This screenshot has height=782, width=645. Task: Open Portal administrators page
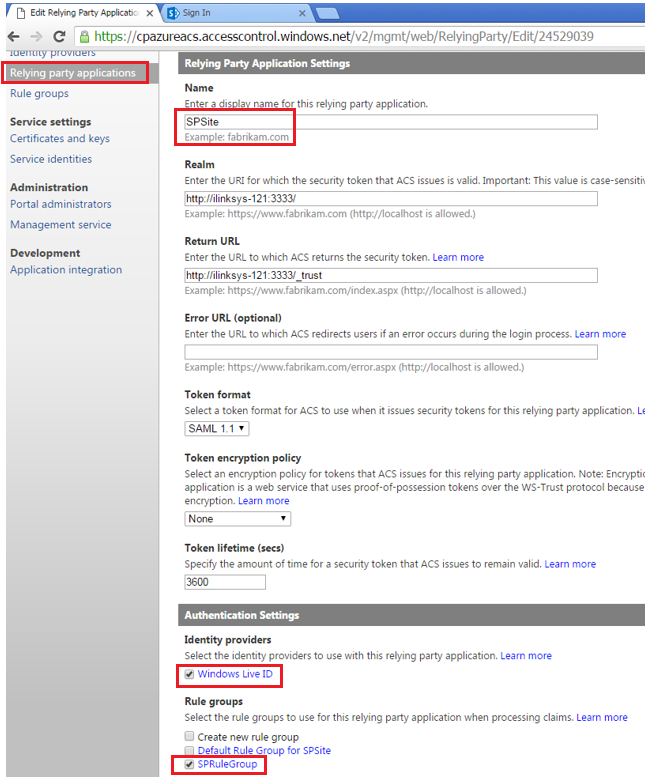61,204
